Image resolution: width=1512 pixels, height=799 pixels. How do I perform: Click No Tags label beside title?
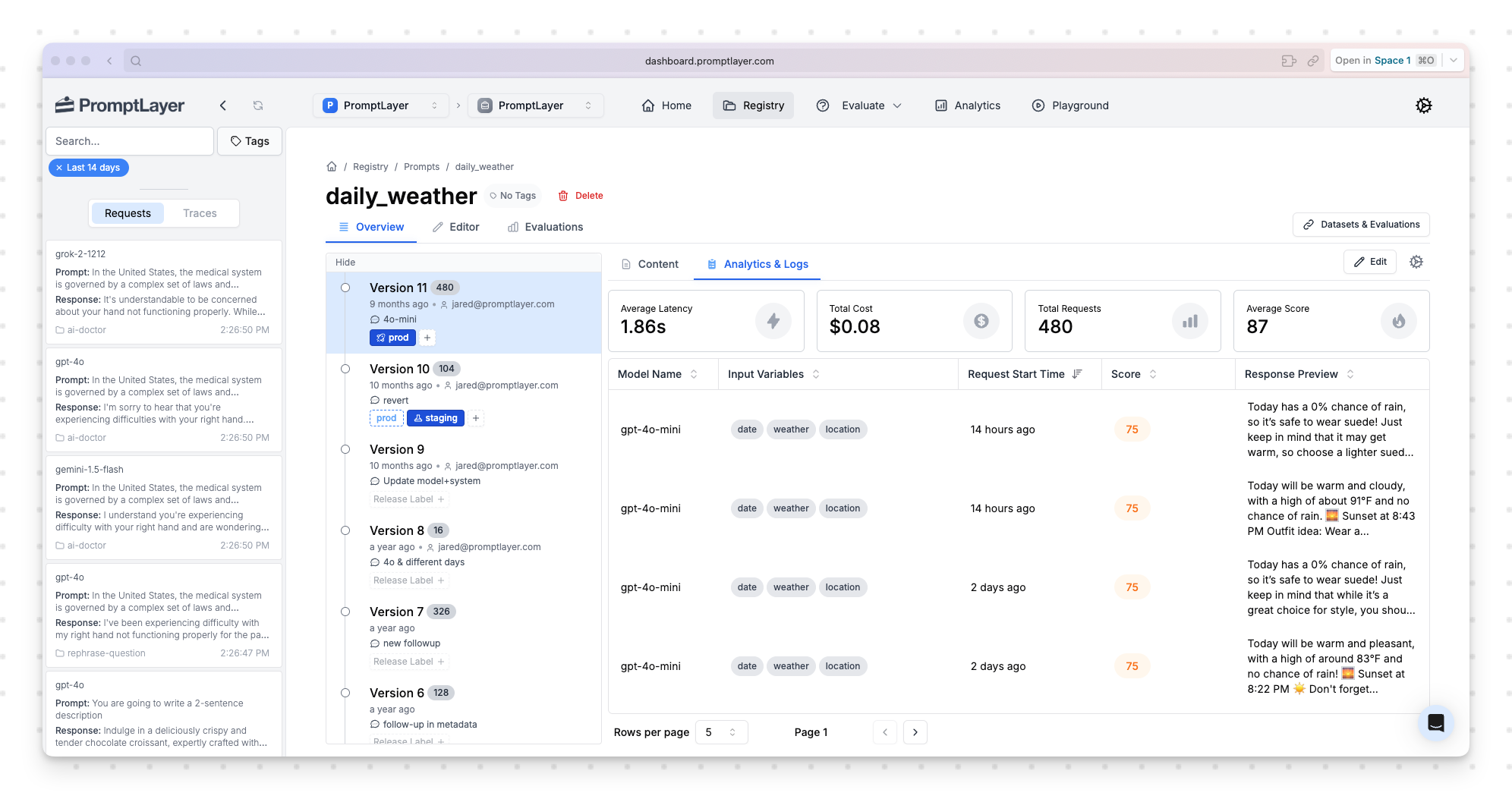pyautogui.click(x=513, y=196)
